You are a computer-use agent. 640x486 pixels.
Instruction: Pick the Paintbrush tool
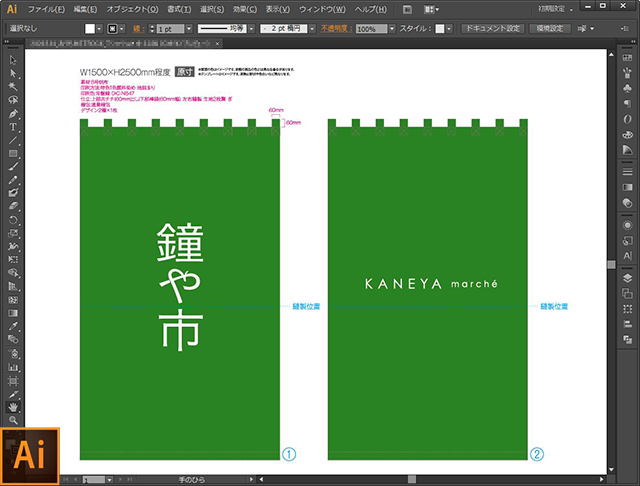click(x=14, y=166)
